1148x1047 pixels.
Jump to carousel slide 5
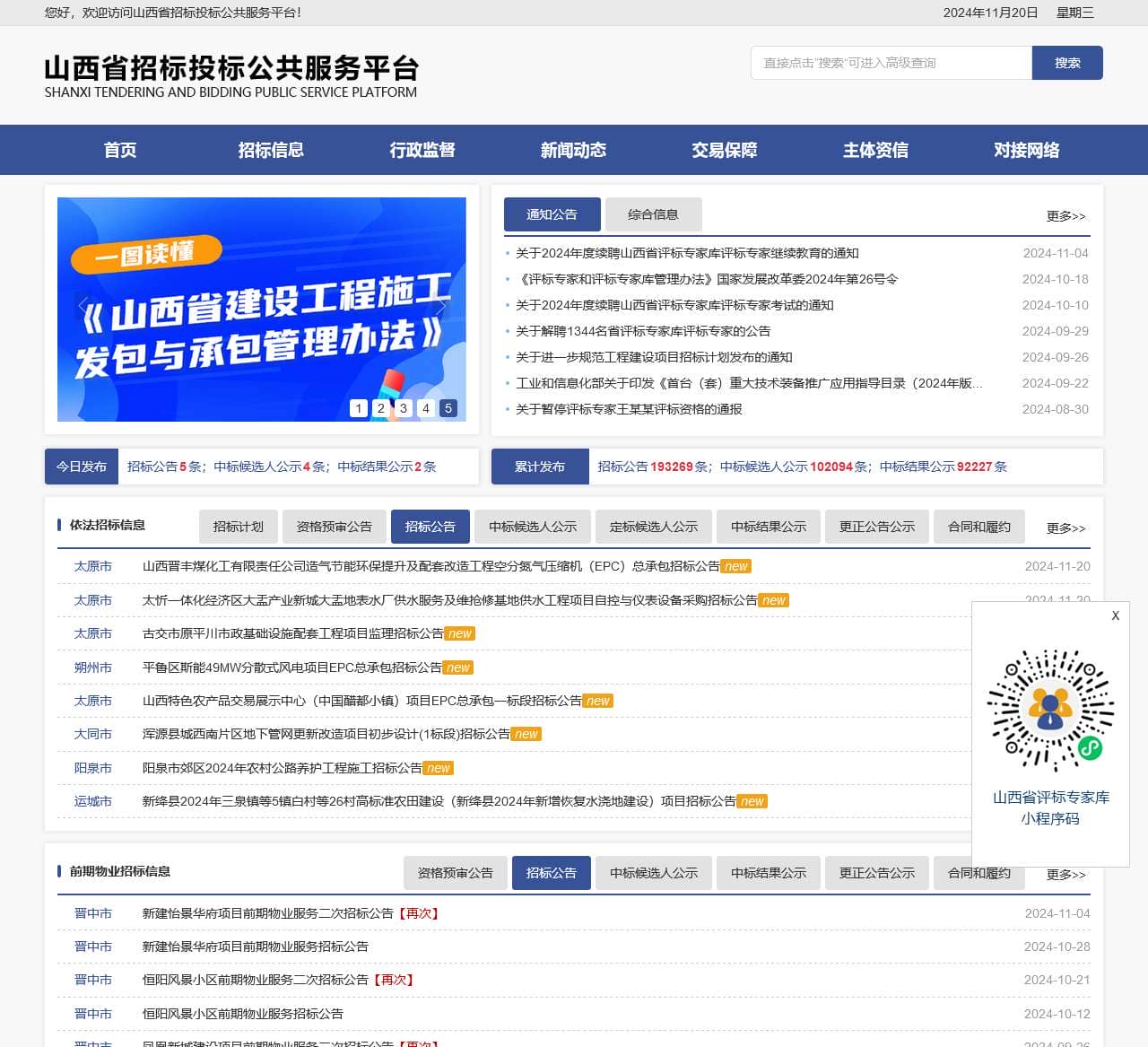(x=448, y=408)
